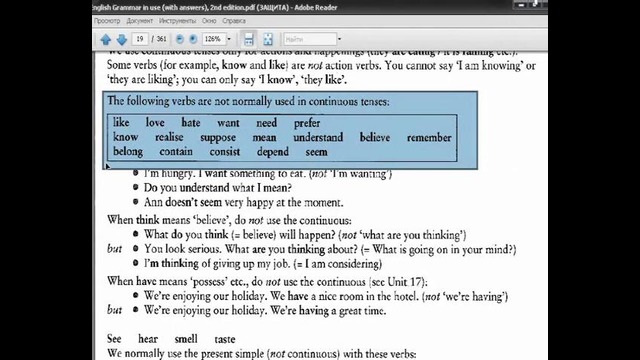Click the word 'know' in the verb box
The height and width of the screenshot is (360, 640).
click(x=126, y=137)
